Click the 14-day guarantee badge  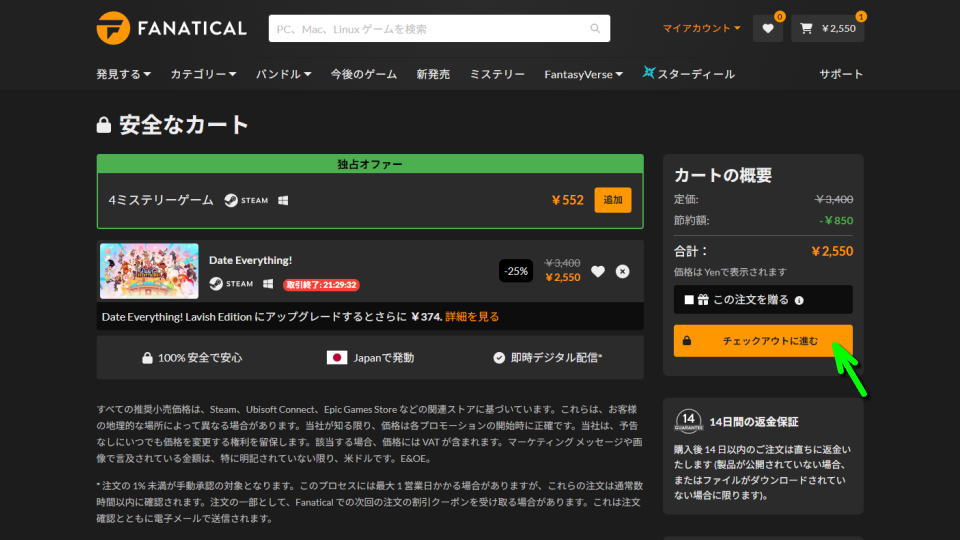(689, 421)
